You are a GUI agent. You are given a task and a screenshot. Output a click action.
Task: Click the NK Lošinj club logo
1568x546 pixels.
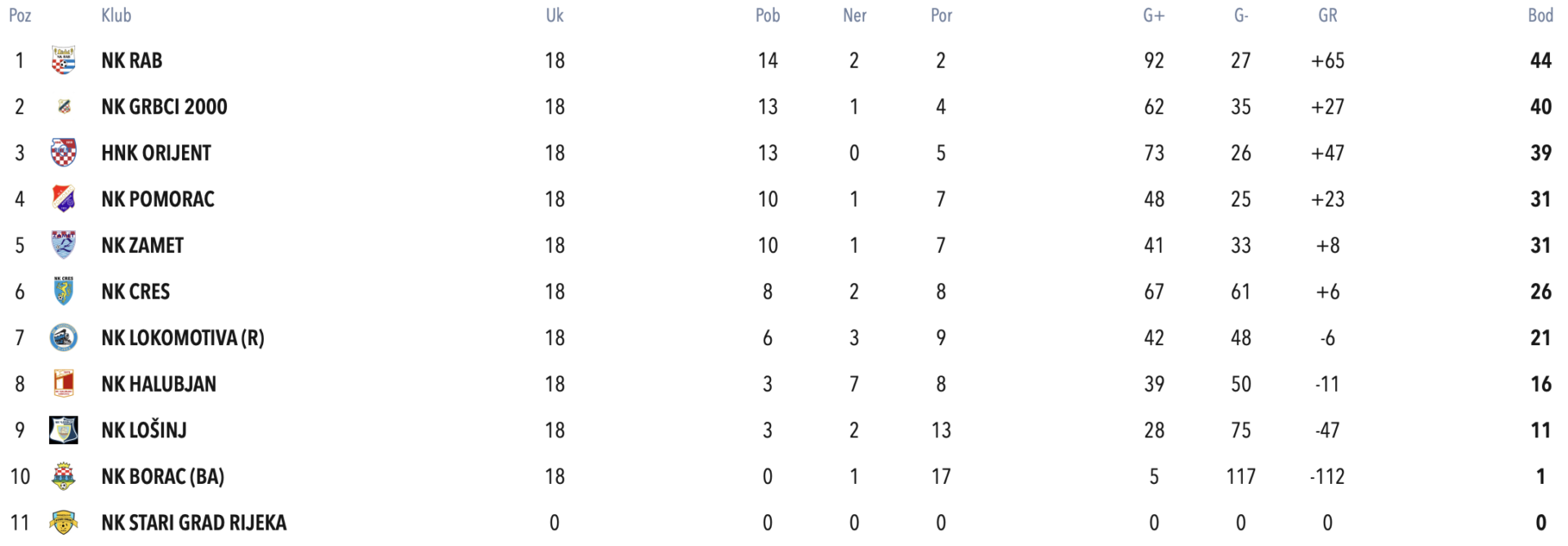(x=64, y=430)
